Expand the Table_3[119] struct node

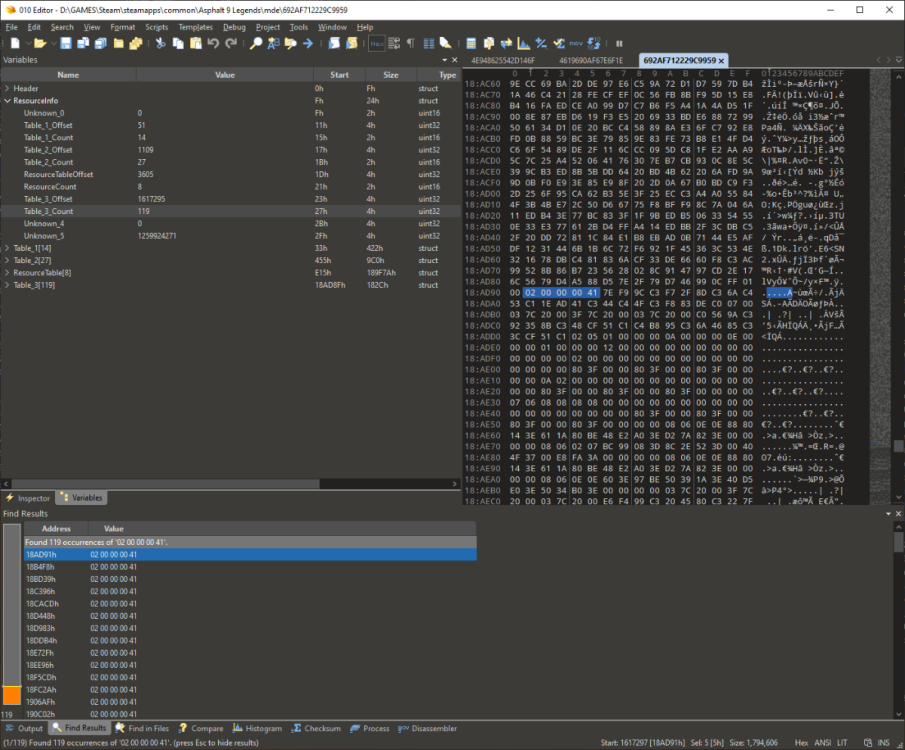[x=7, y=285]
